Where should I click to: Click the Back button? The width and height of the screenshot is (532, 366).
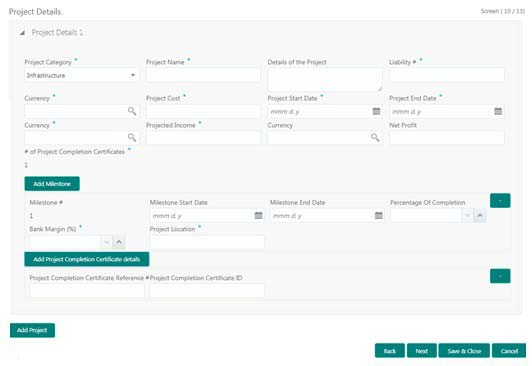(x=390, y=351)
